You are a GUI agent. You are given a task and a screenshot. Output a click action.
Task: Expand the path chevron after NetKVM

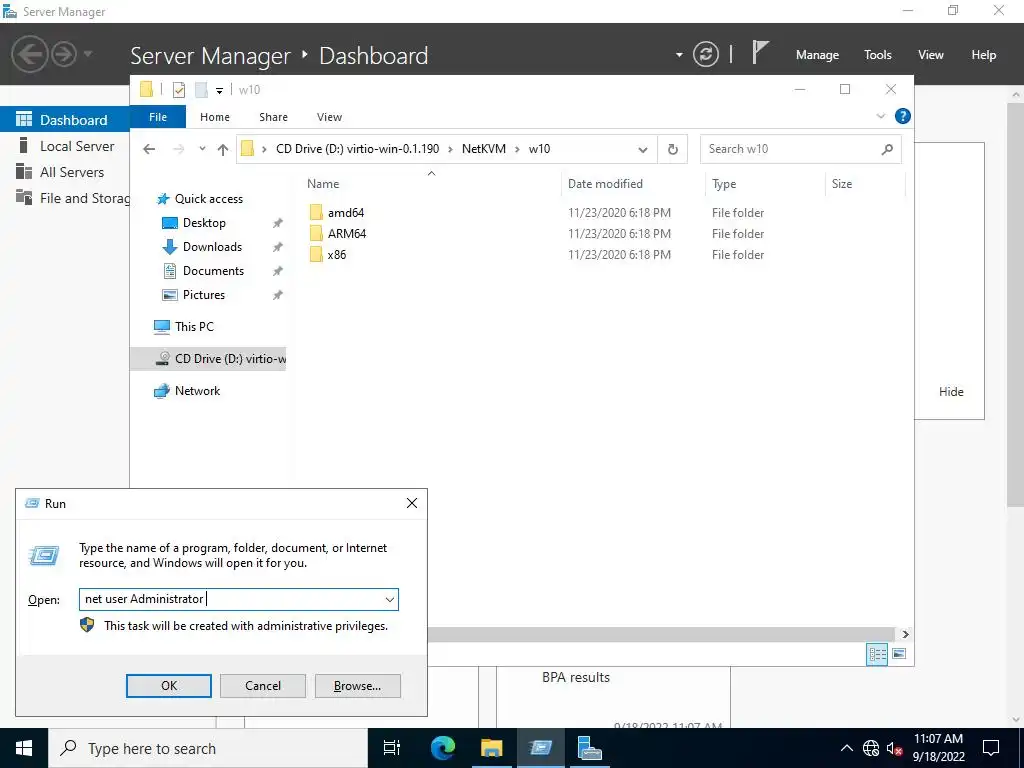pos(517,149)
